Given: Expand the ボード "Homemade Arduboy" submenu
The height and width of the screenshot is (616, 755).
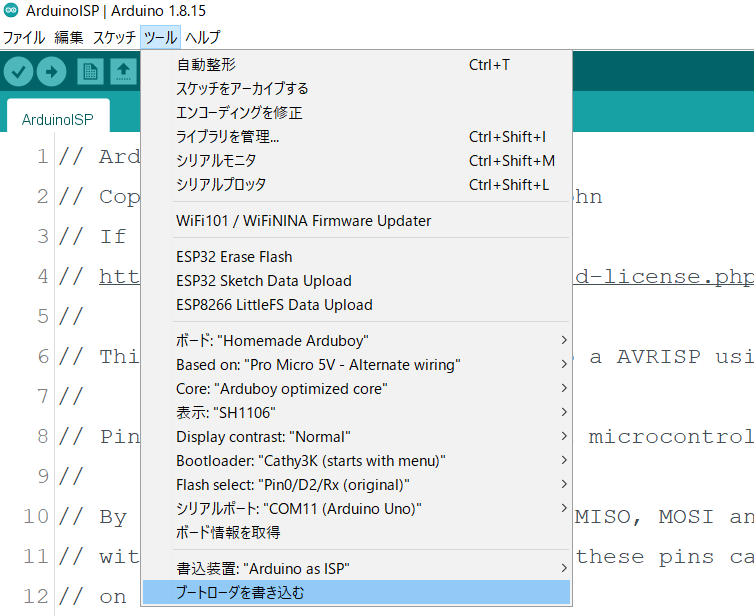Looking at the screenshot, I should pos(356,341).
